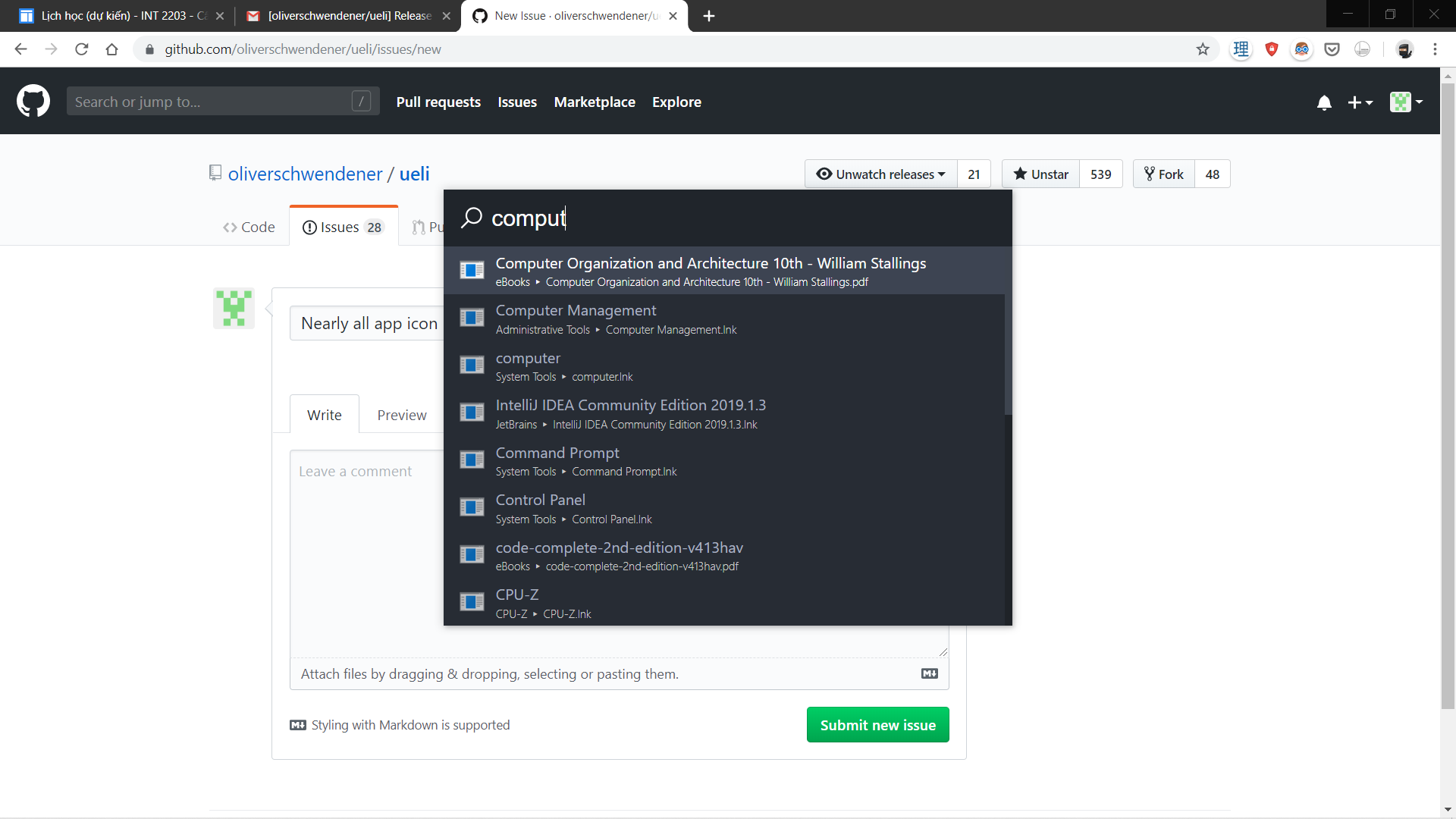Fork the repository
This screenshot has height=819, width=1456.
coord(1163,174)
